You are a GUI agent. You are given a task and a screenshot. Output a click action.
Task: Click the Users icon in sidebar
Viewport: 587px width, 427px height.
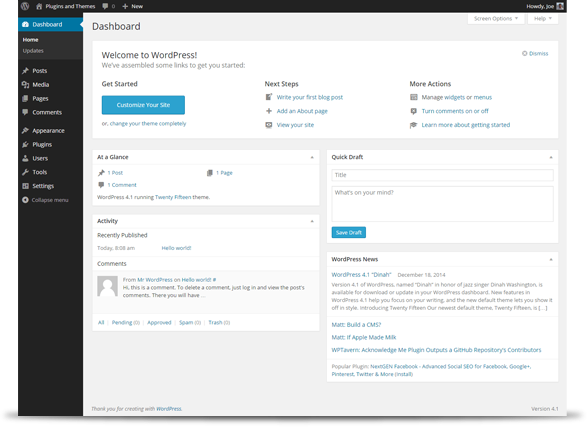click(25, 158)
